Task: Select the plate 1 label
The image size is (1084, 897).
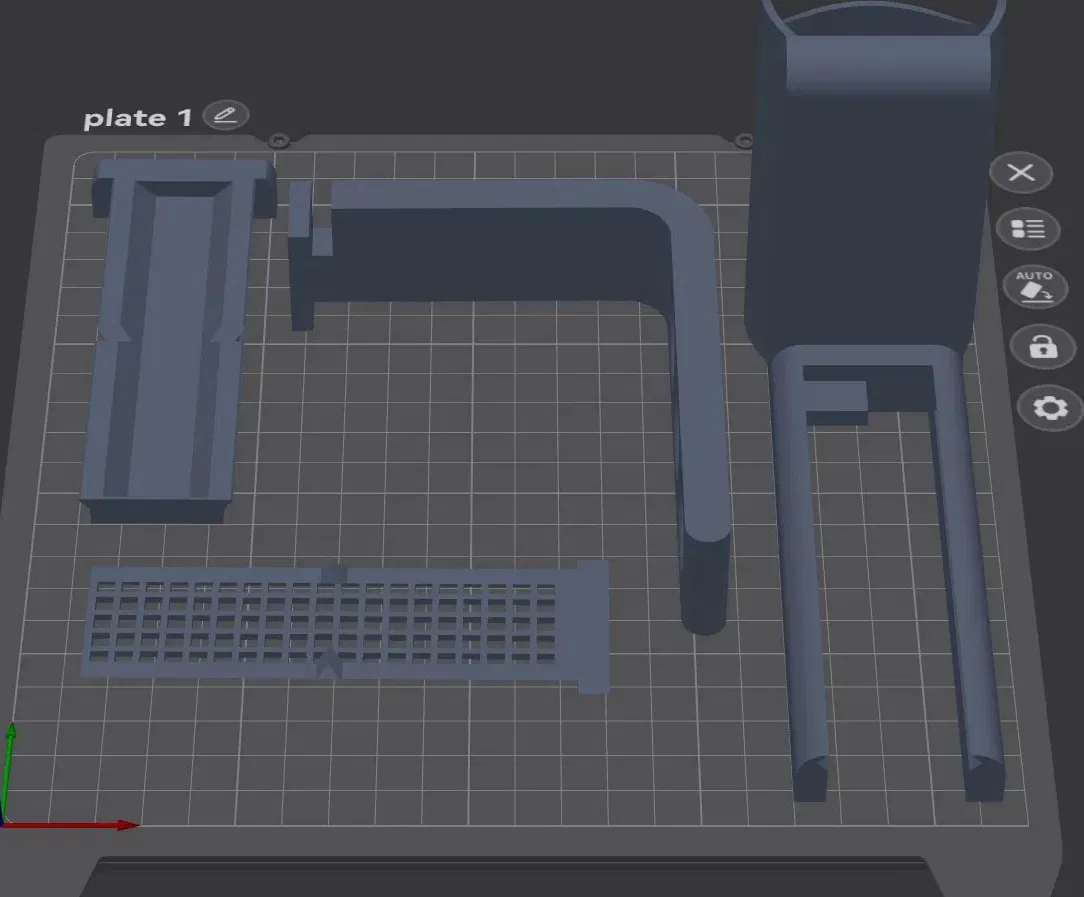Action: [137, 118]
